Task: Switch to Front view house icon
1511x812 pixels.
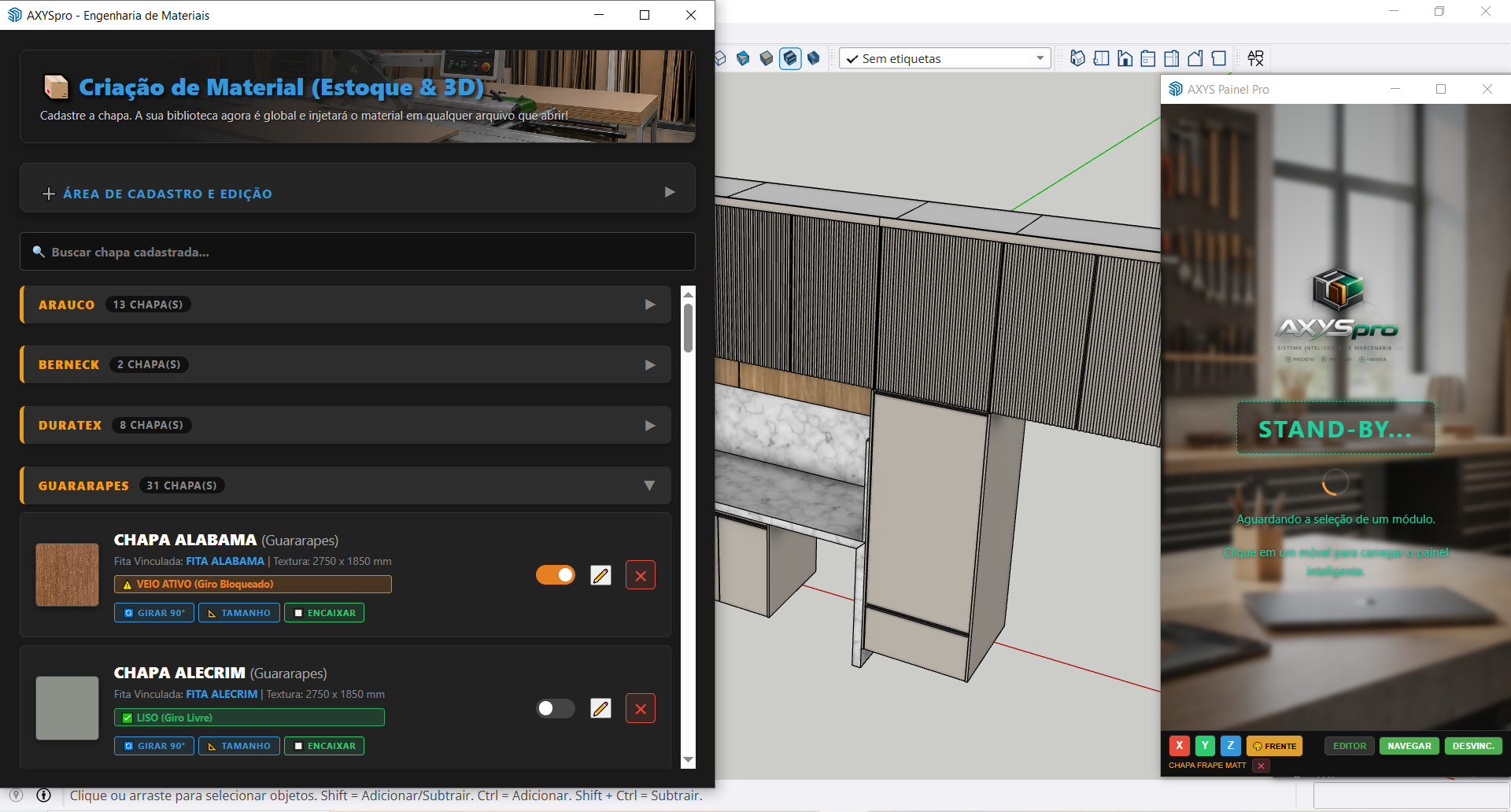Action: 1125,58
